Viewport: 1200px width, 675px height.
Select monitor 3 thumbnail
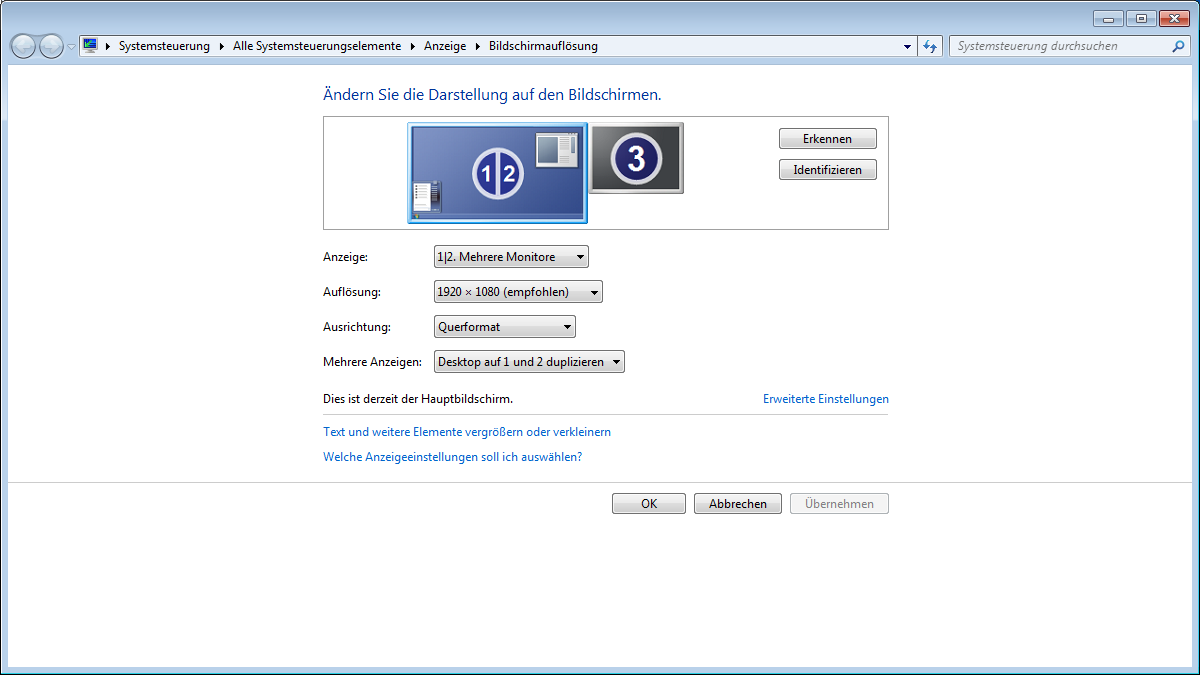[x=636, y=158]
